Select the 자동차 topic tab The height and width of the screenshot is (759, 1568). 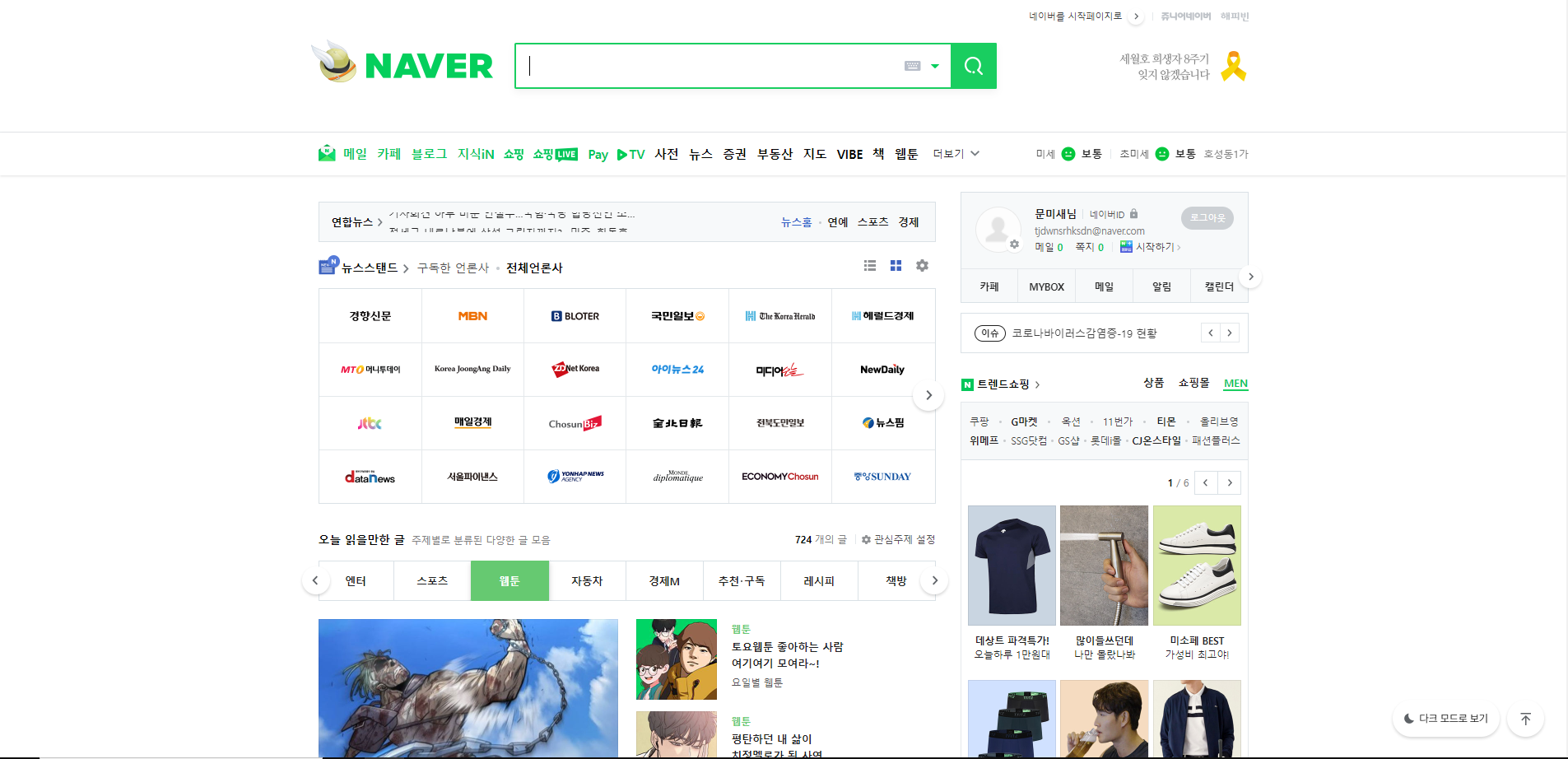click(x=587, y=580)
